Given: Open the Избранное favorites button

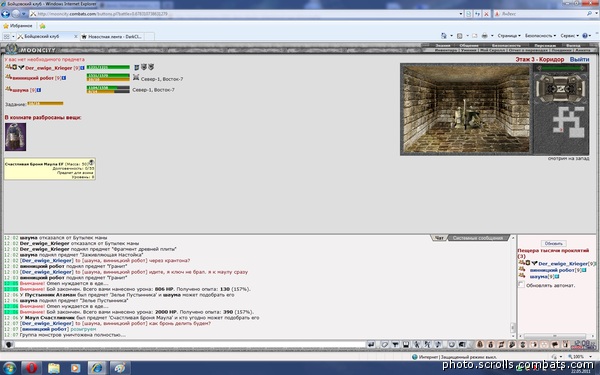Looking at the screenshot, I should [x=18, y=26].
